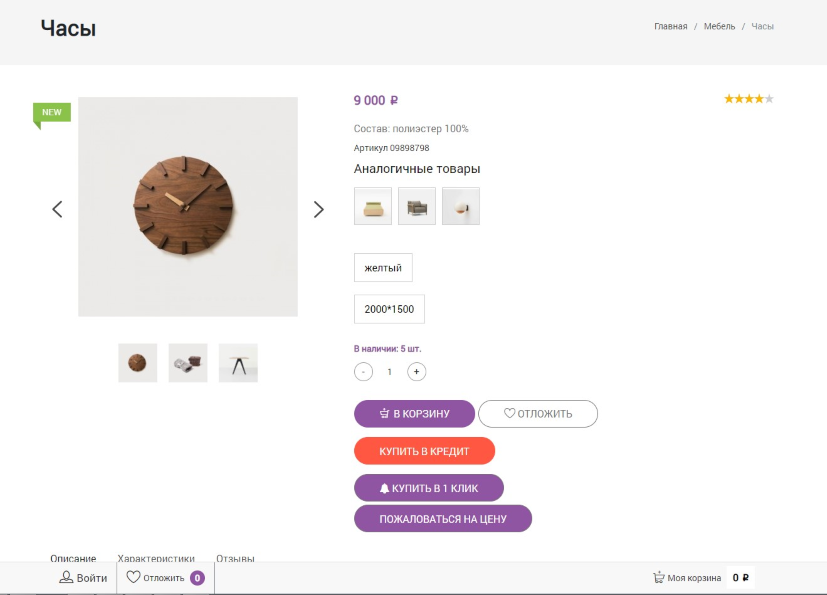
Task: Click the Часы page heading
Action: click(69, 28)
